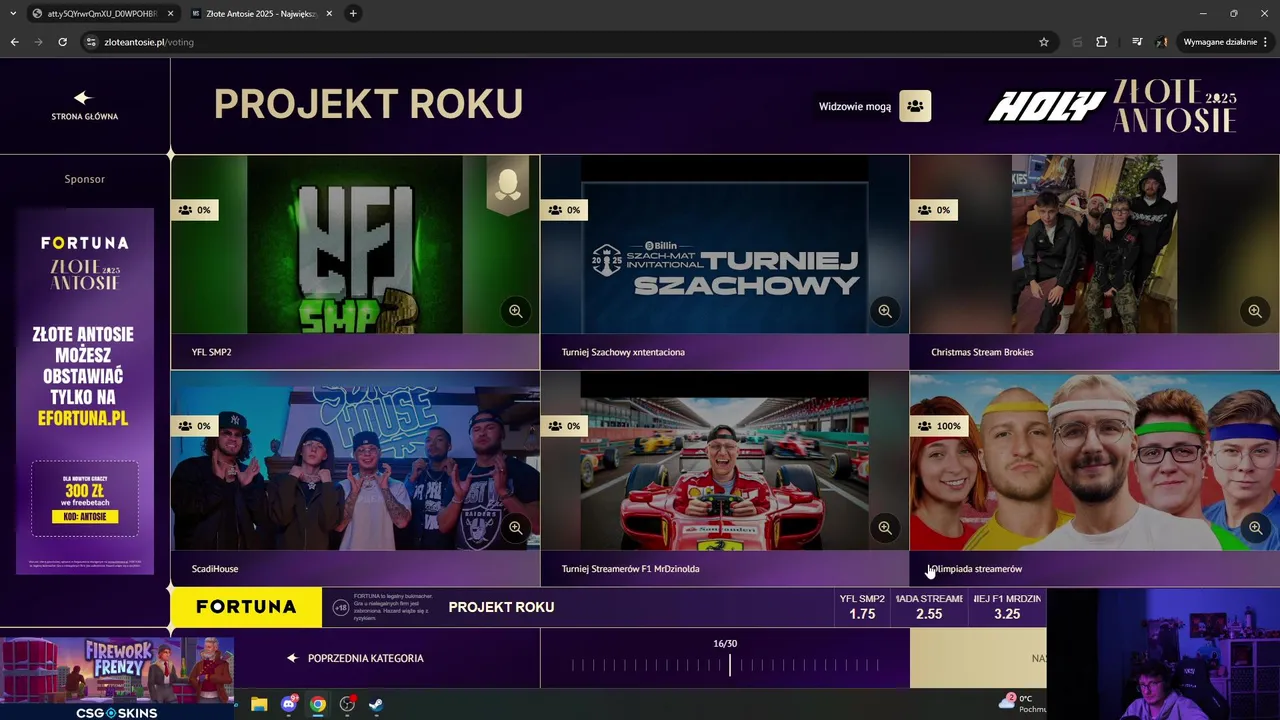Click odds value 3.25
The width and height of the screenshot is (1280, 720).
pos(1007,614)
